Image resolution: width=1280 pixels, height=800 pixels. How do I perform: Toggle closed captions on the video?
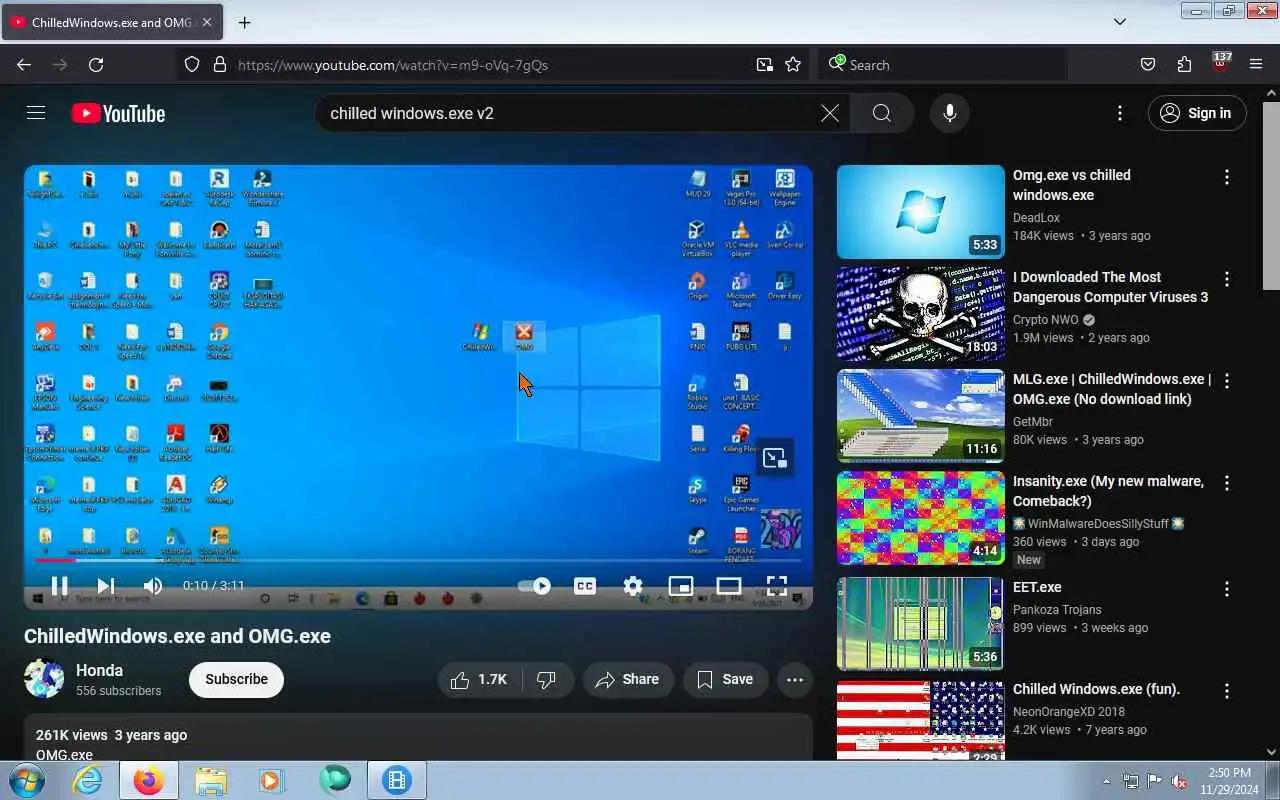tap(585, 586)
